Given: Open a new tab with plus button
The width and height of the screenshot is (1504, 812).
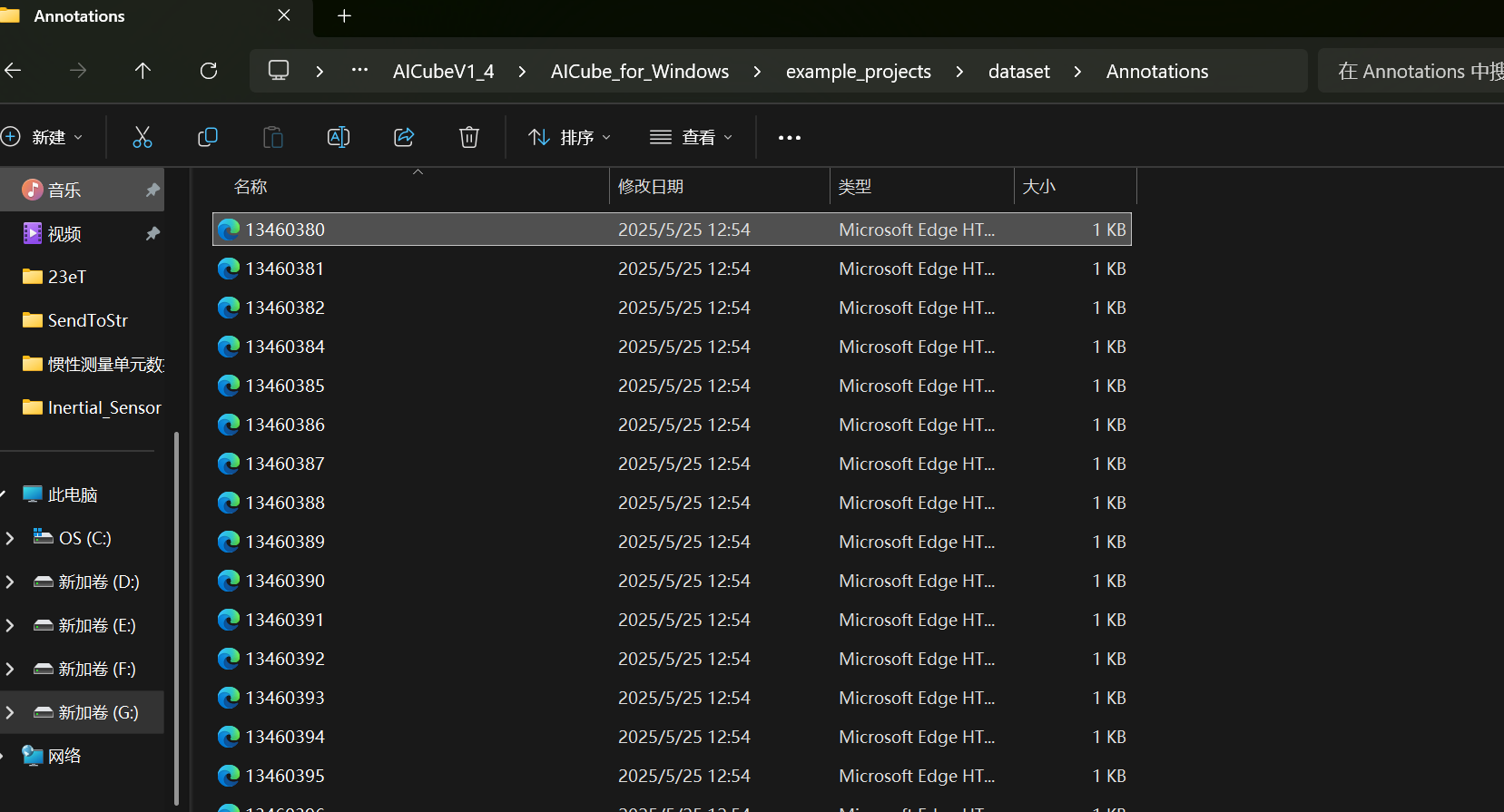Looking at the screenshot, I should [344, 16].
